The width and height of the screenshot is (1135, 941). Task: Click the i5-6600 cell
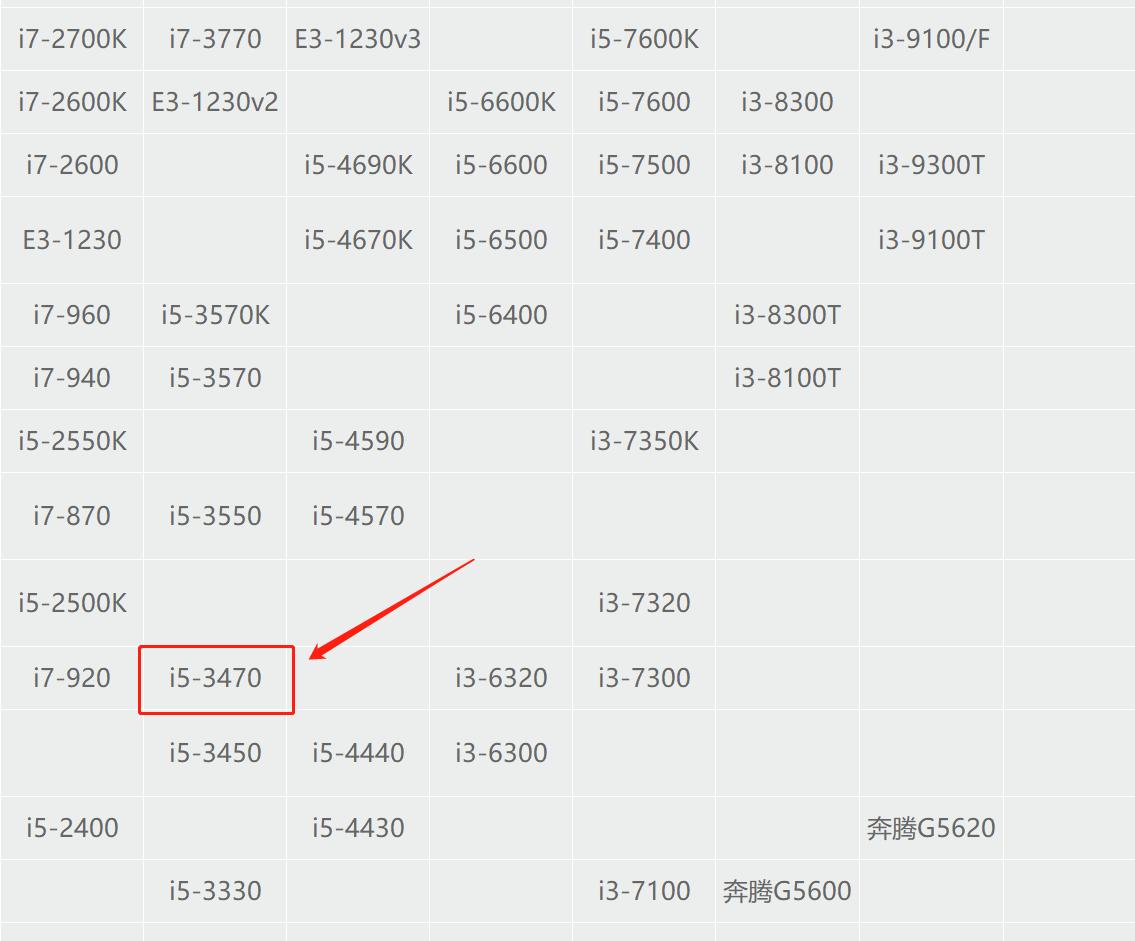coord(501,165)
